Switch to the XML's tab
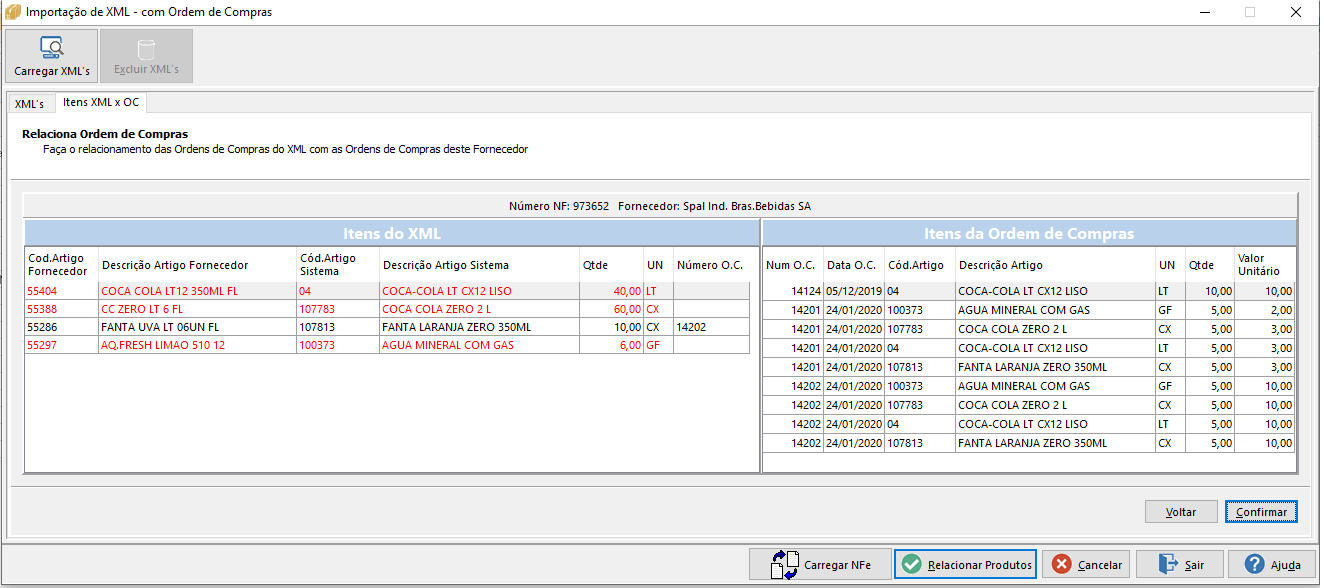Image resolution: width=1324 pixels, height=588 pixels. click(x=29, y=103)
